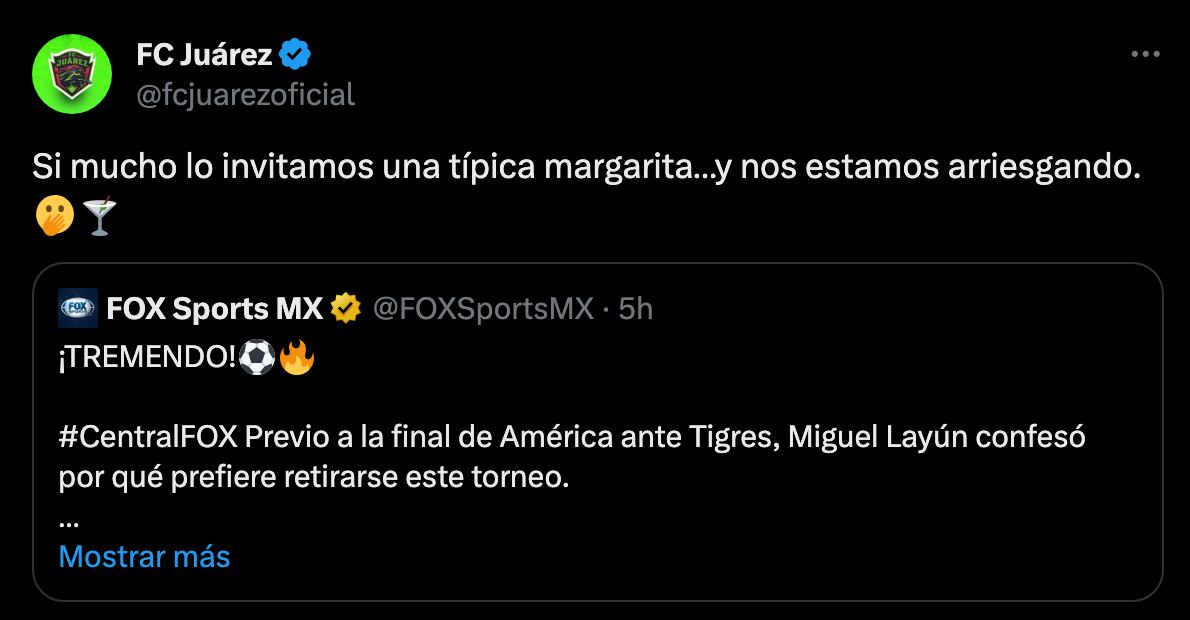Image resolution: width=1190 pixels, height=620 pixels.
Task: Click the main tweet text about margarita
Action: [x=586, y=168]
